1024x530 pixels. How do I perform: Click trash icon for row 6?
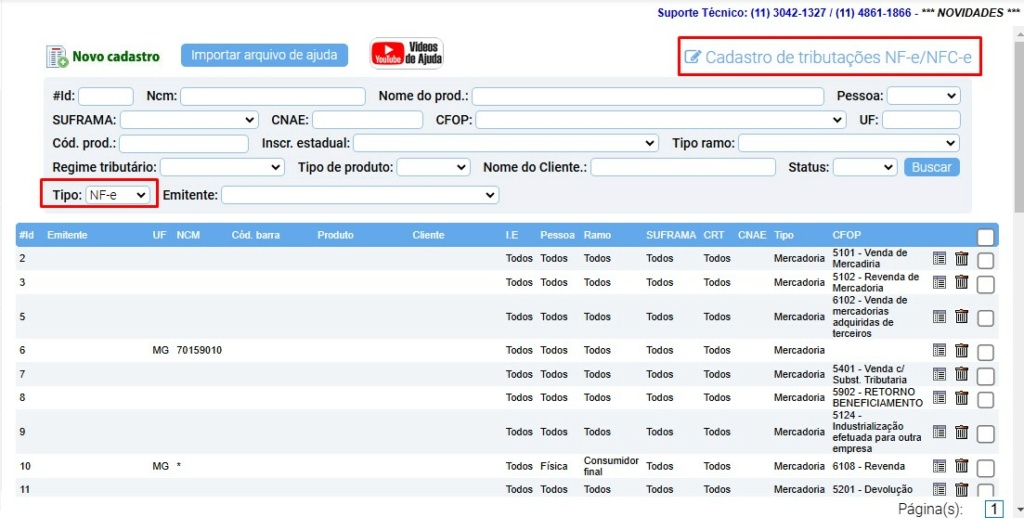pos(961,351)
